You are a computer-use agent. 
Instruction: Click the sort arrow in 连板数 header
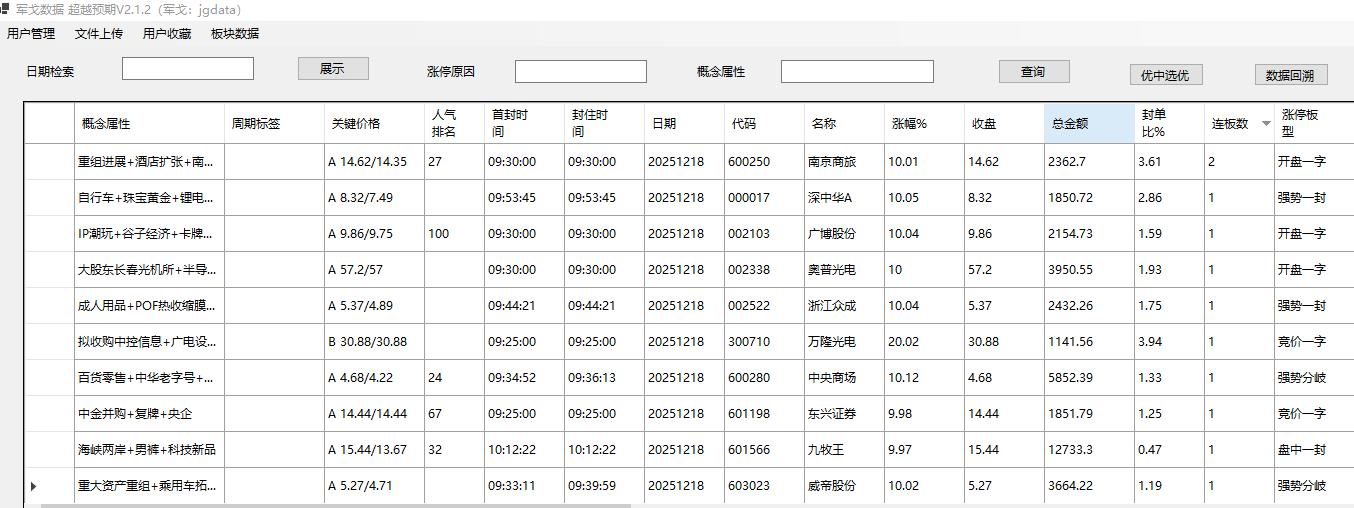[1266, 124]
